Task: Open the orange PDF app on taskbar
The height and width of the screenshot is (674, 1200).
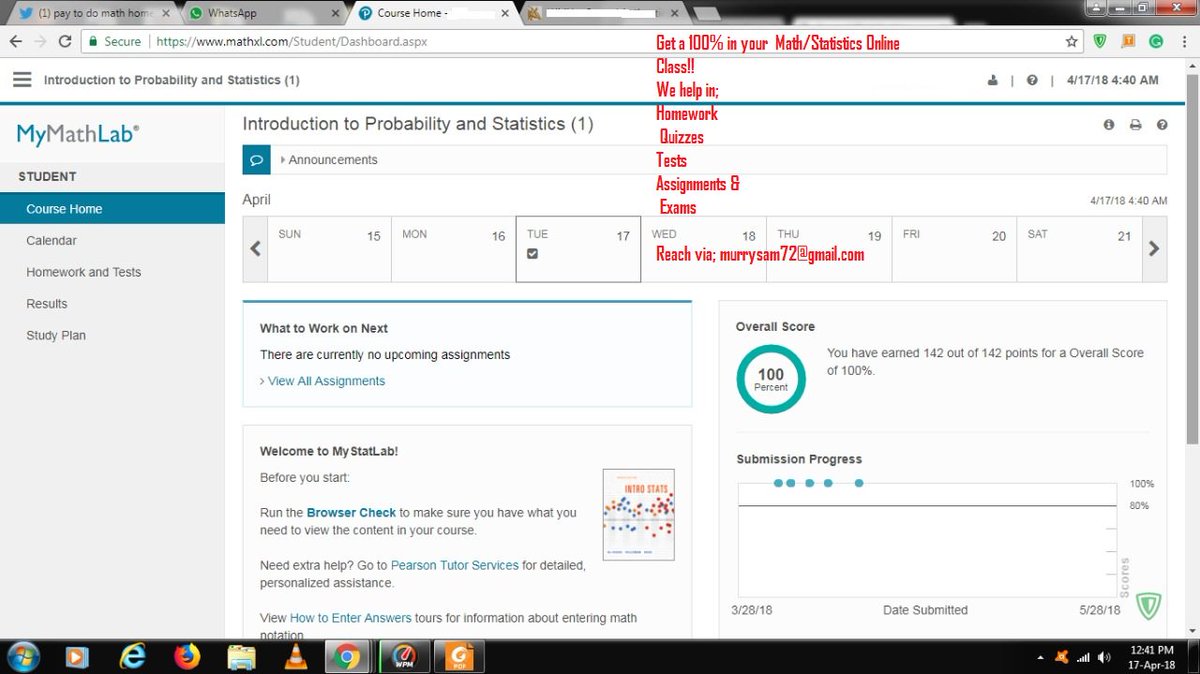Action: point(460,657)
